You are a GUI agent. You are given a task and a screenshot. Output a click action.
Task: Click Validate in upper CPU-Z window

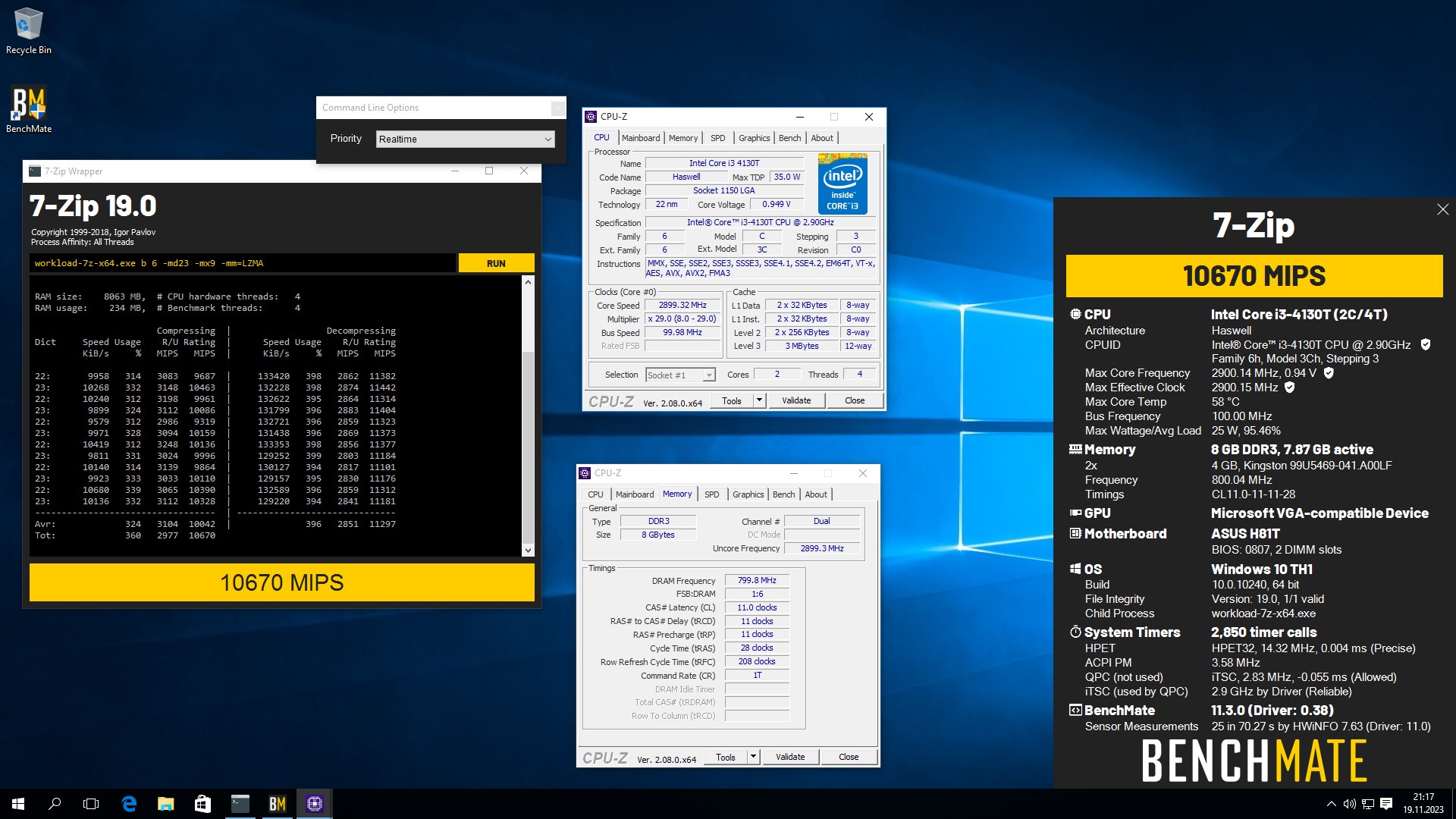796,400
